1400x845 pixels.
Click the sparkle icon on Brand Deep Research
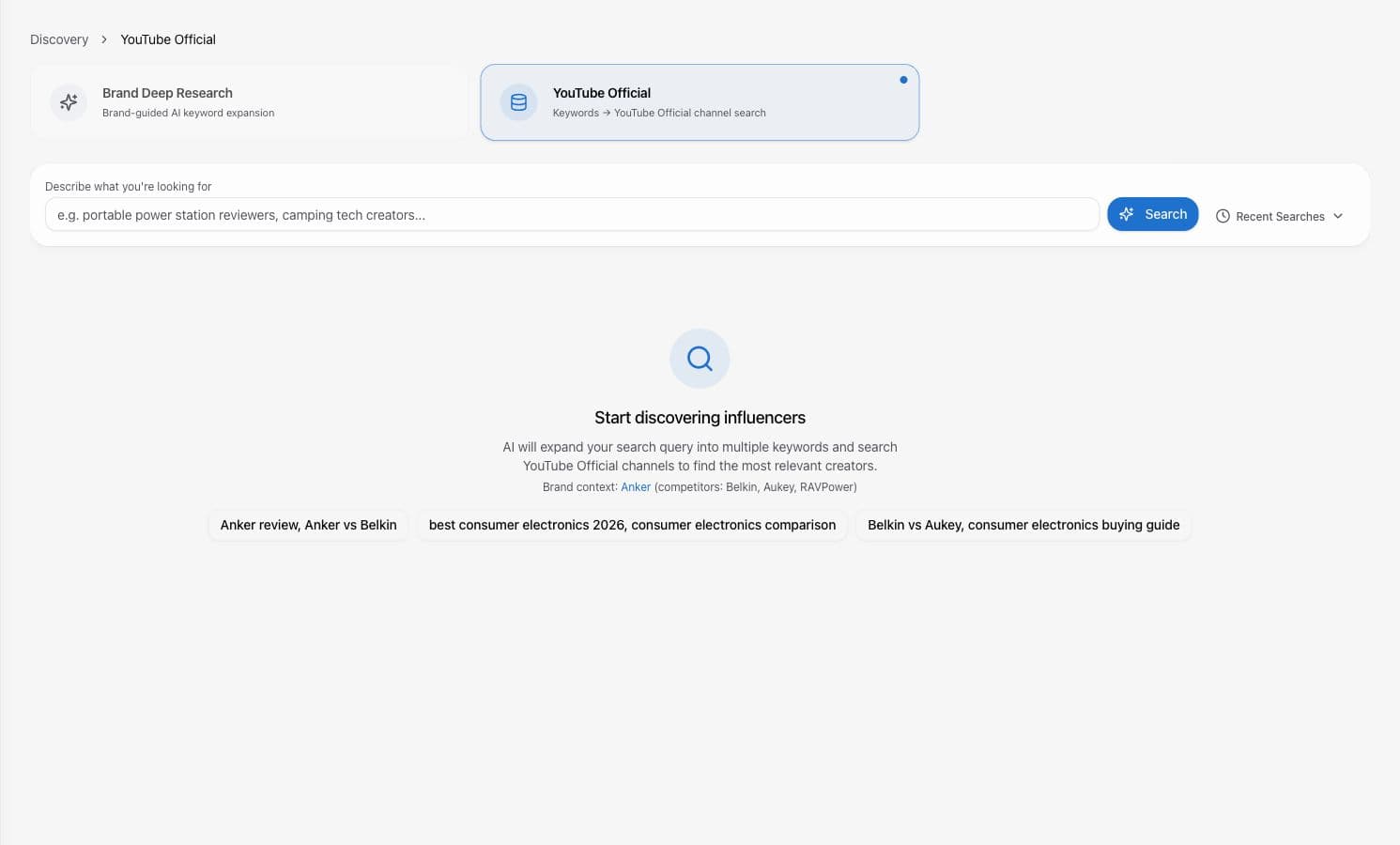point(69,102)
